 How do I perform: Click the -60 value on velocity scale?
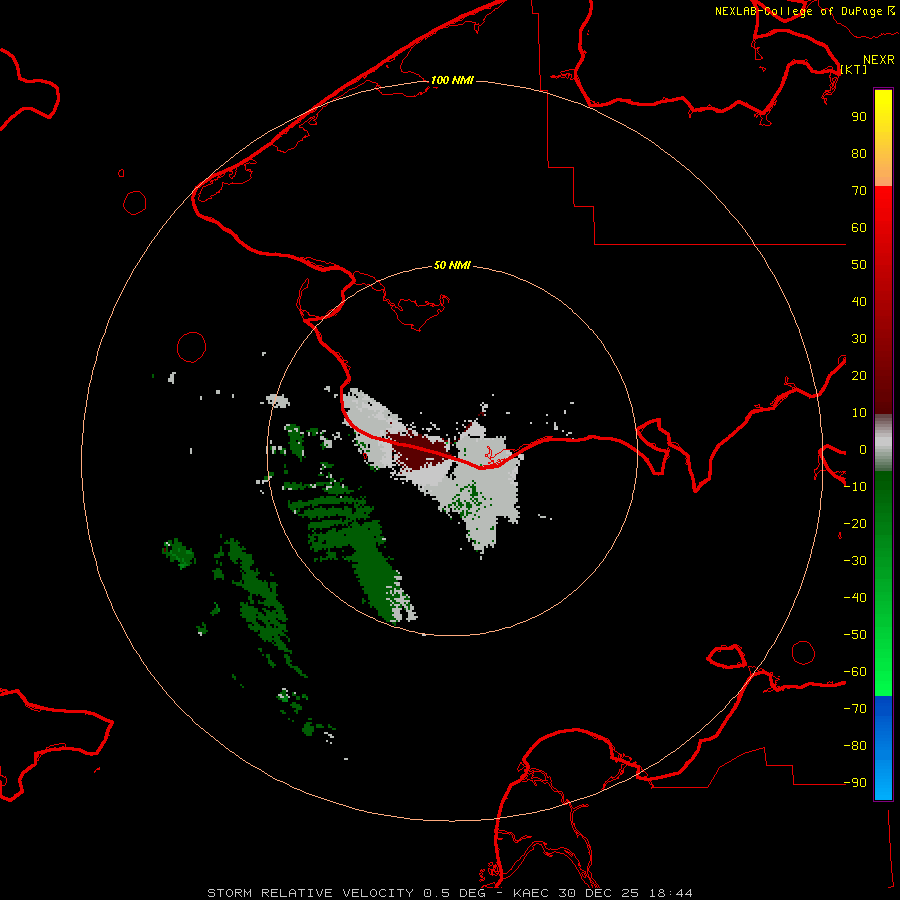(x=855, y=672)
